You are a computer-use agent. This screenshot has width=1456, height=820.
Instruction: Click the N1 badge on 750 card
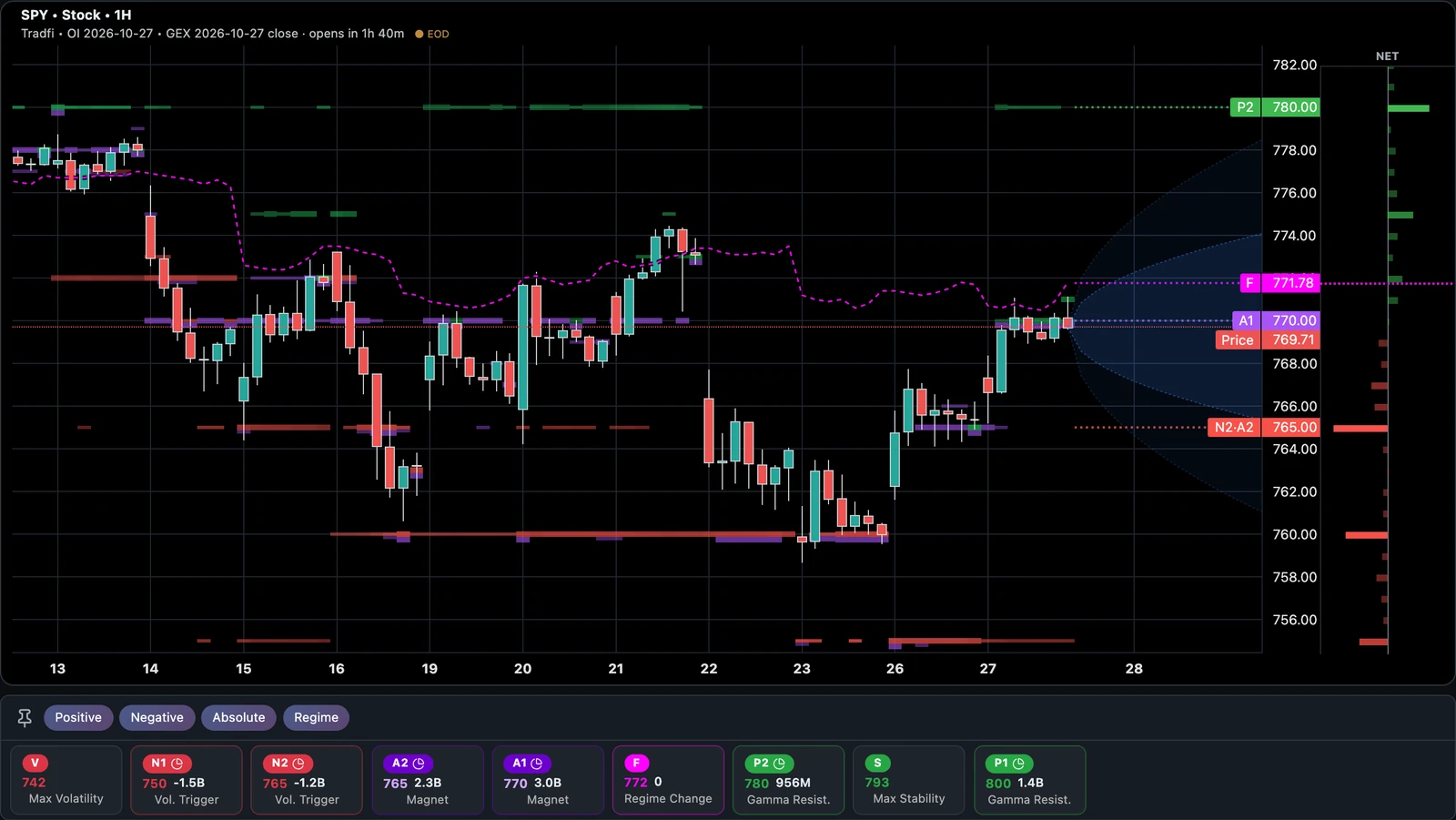167,764
